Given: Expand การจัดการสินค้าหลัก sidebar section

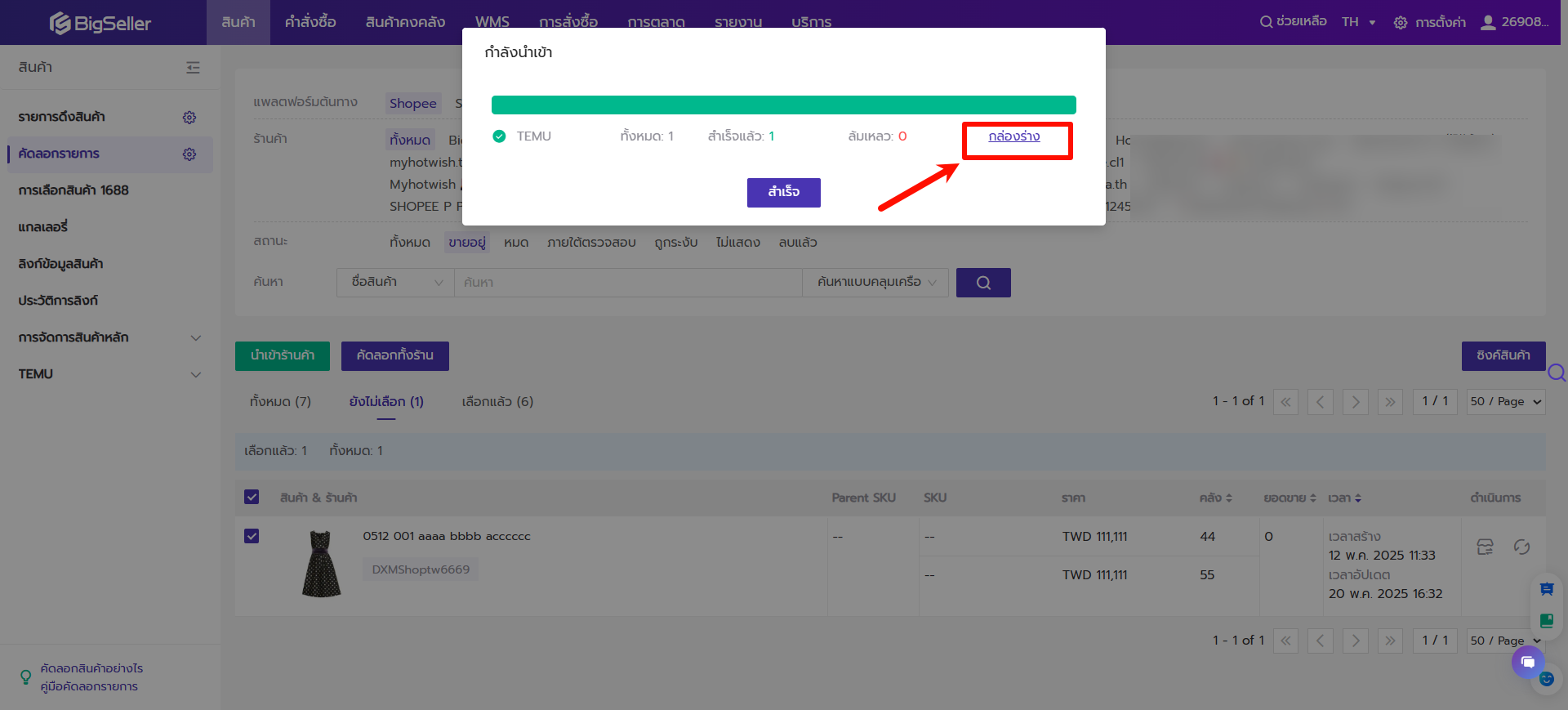Looking at the screenshot, I should pos(195,338).
